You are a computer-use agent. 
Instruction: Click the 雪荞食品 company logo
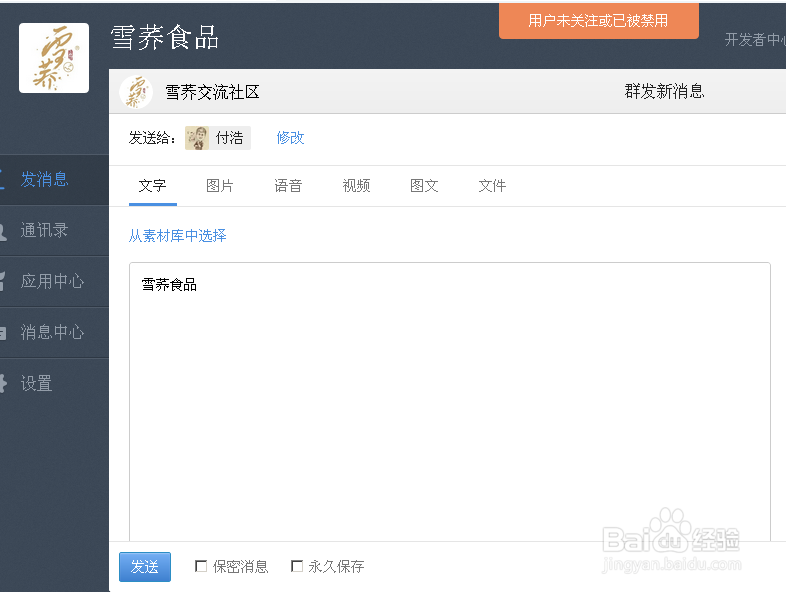[x=54, y=58]
